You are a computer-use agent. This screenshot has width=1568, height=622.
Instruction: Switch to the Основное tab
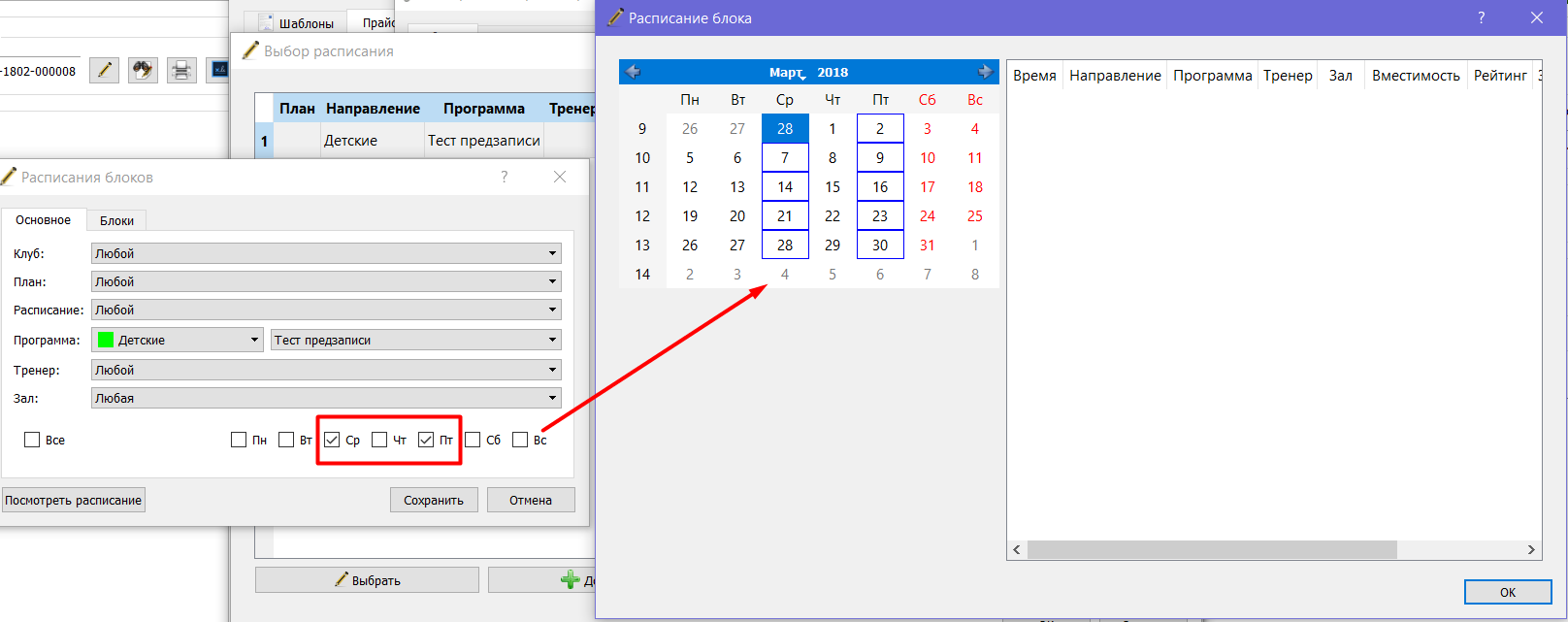click(x=44, y=220)
